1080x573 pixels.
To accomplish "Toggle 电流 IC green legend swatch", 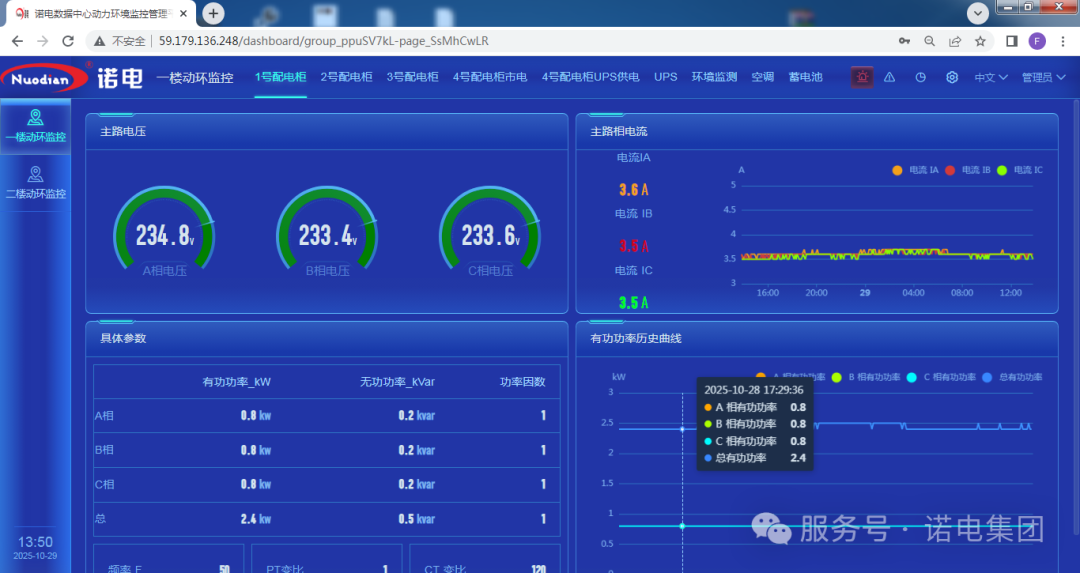I will pyautogui.click(x=1002, y=170).
